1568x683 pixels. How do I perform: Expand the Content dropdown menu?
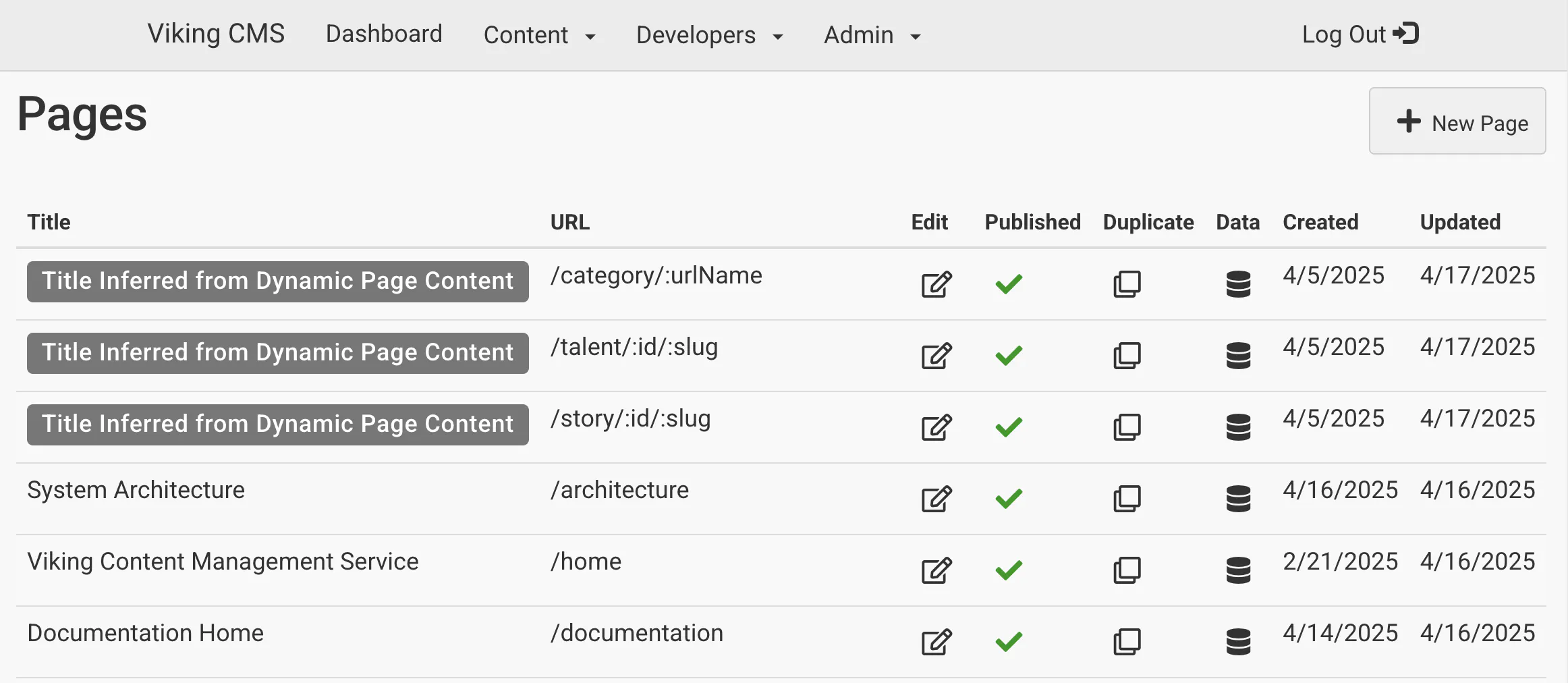[539, 35]
